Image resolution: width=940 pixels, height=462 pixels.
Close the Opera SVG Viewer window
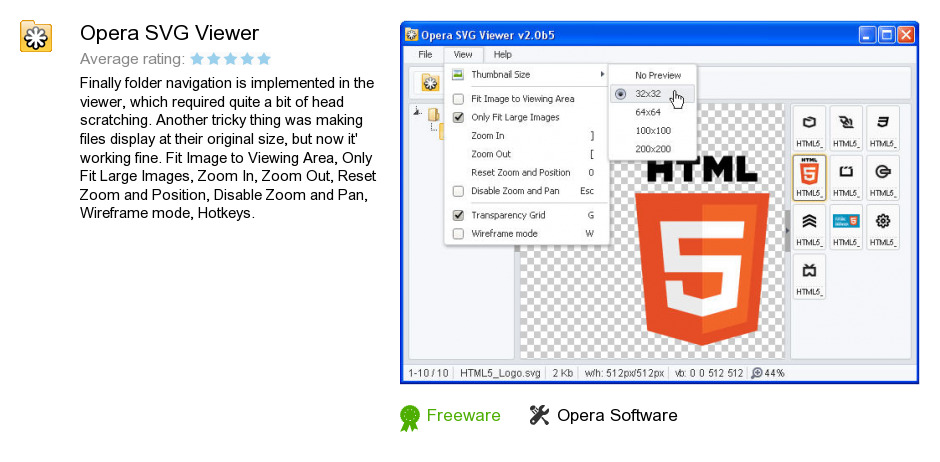click(906, 35)
